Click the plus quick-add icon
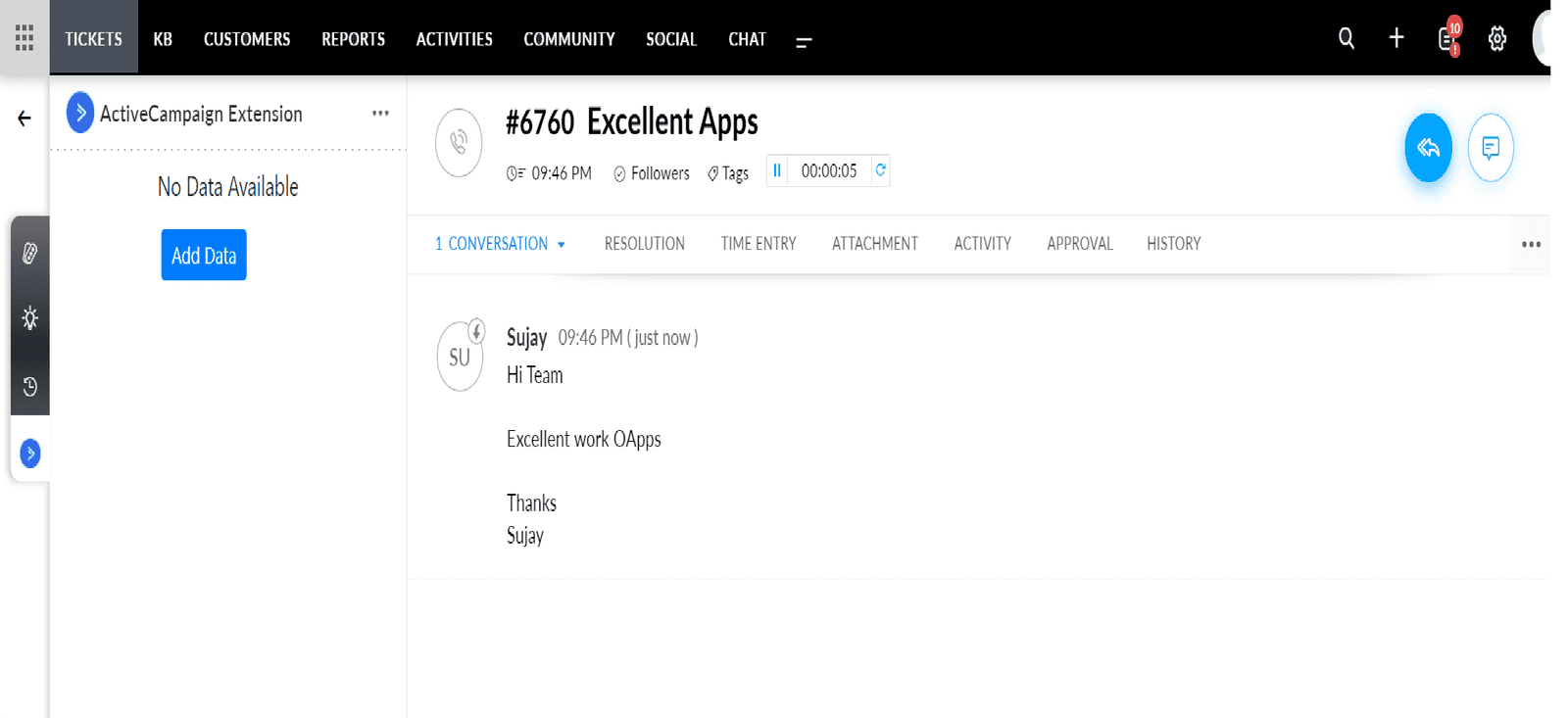The image size is (1568, 718). (x=1396, y=38)
